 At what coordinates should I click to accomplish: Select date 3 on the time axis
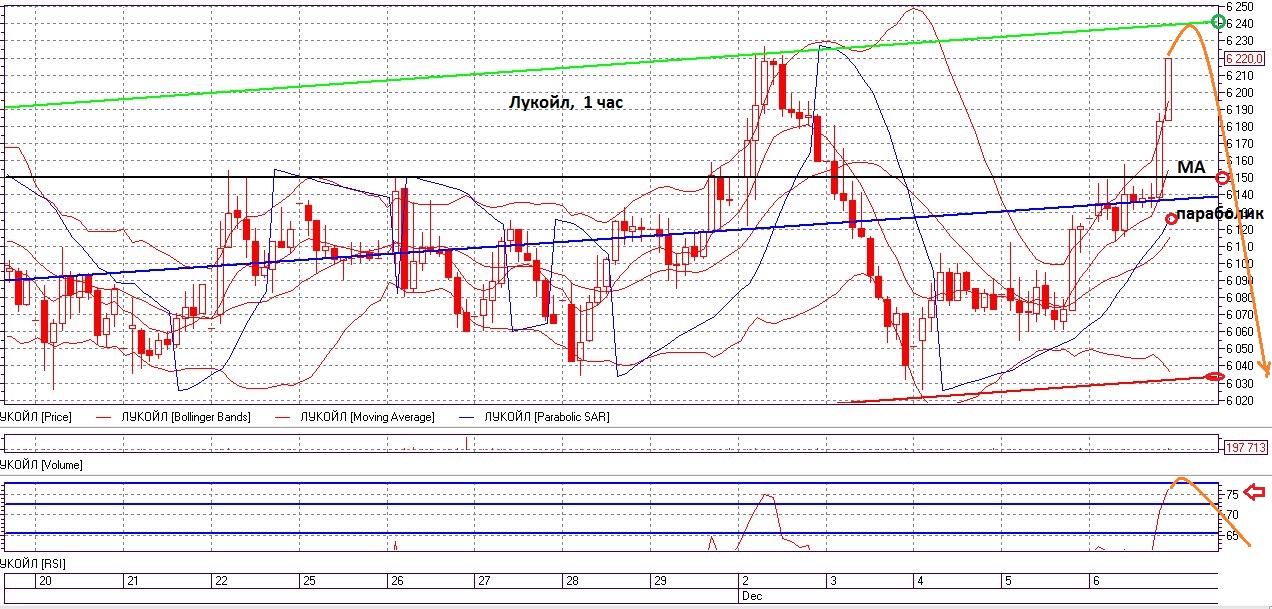click(832, 581)
